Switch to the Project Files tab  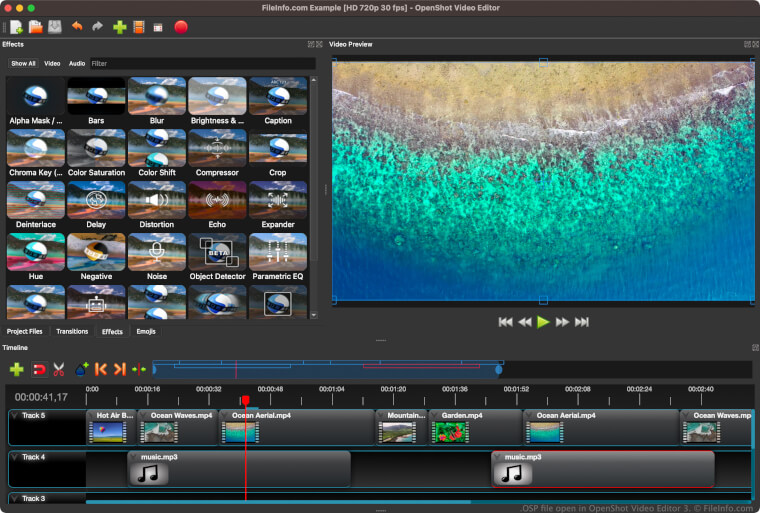click(25, 331)
